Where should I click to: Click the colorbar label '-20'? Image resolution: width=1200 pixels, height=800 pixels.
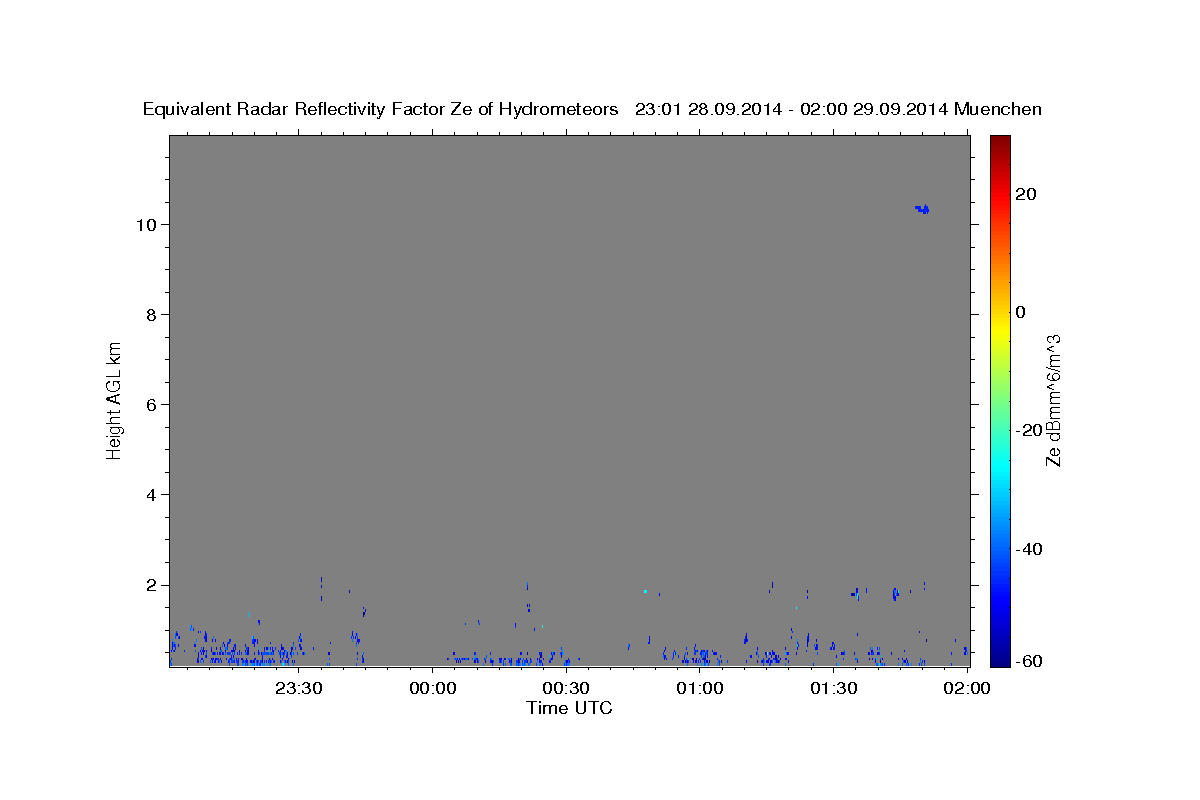[1027, 430]
